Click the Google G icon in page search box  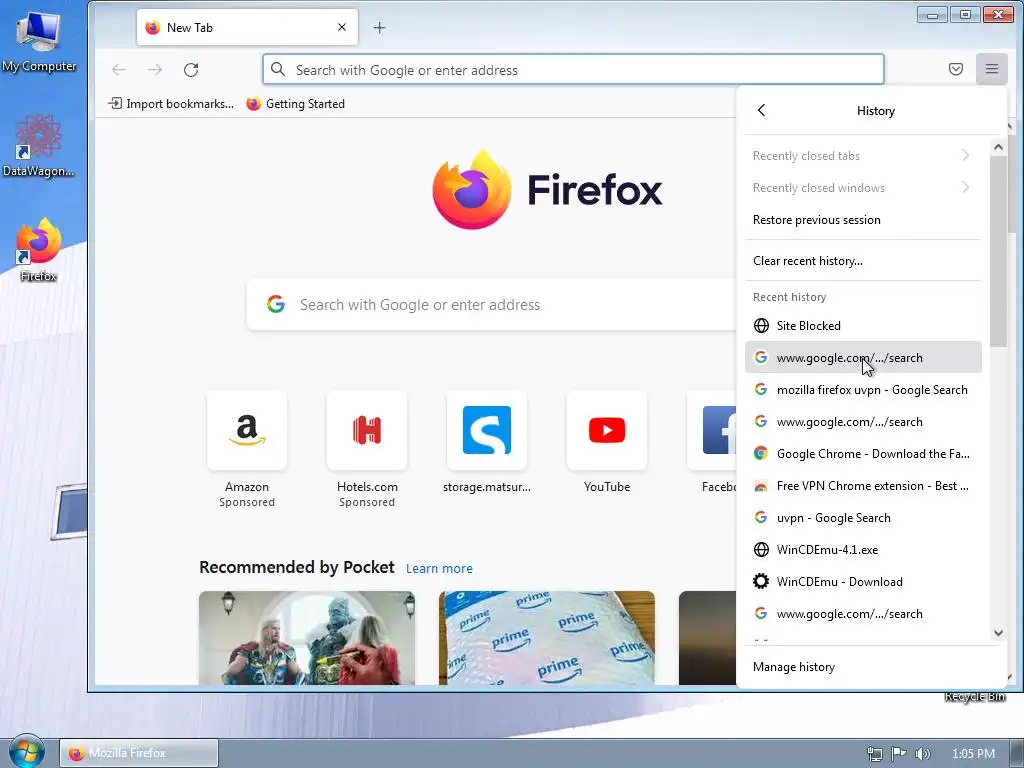click(276, 304)
